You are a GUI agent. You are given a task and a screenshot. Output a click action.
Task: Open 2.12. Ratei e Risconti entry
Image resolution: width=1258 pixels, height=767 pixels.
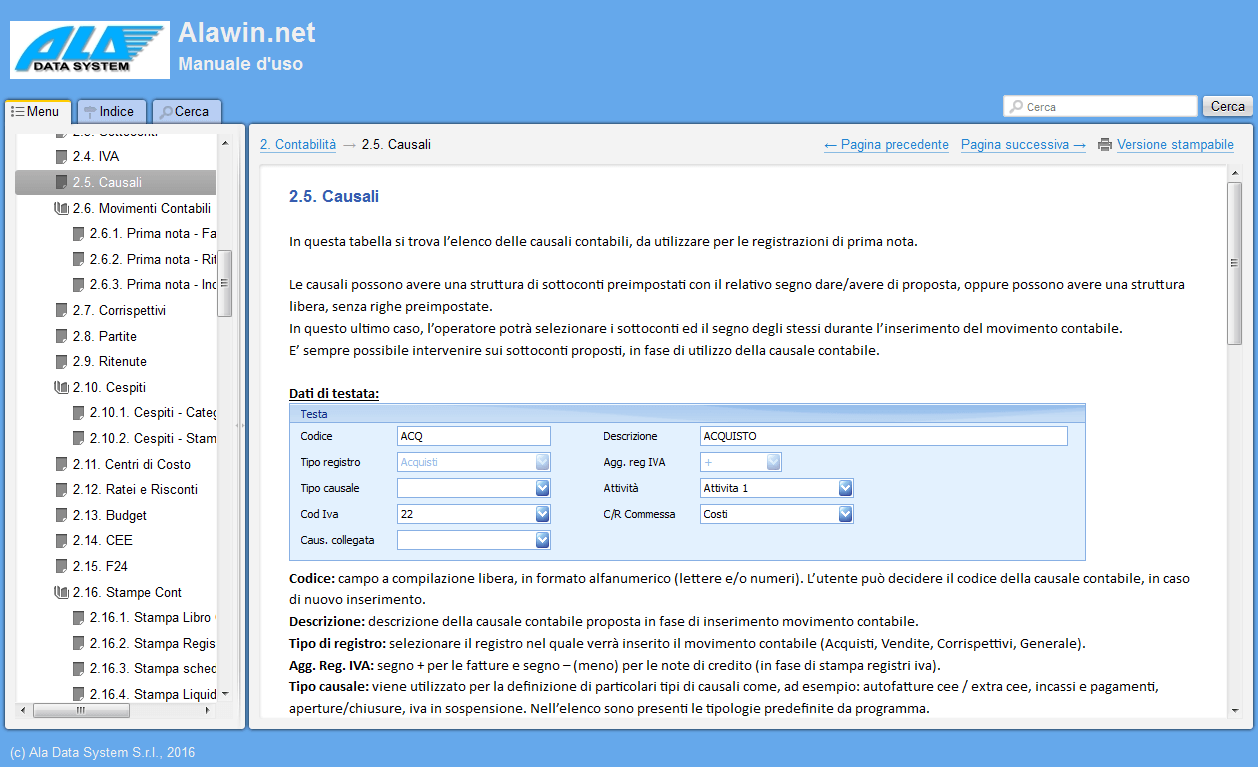pyautogui.click(x=135, y=489)
